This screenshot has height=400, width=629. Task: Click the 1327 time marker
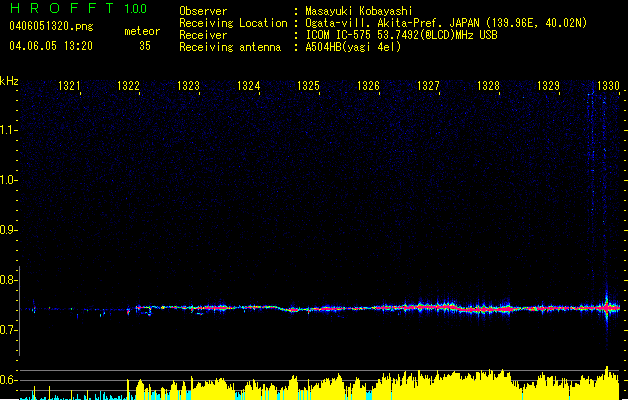click(x=428, y=86)
